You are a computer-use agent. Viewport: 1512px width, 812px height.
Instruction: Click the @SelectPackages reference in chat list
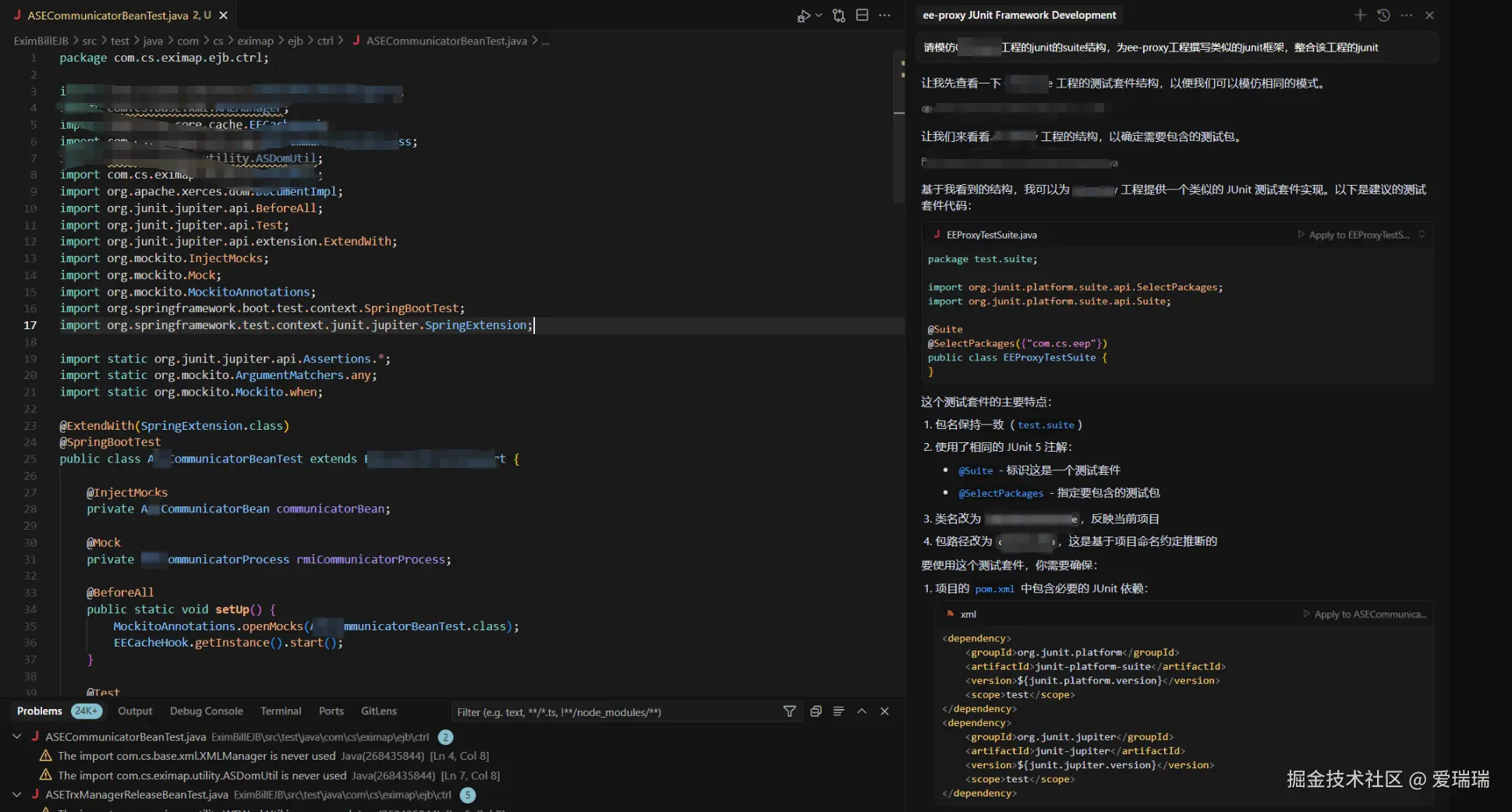(1000, 494)
